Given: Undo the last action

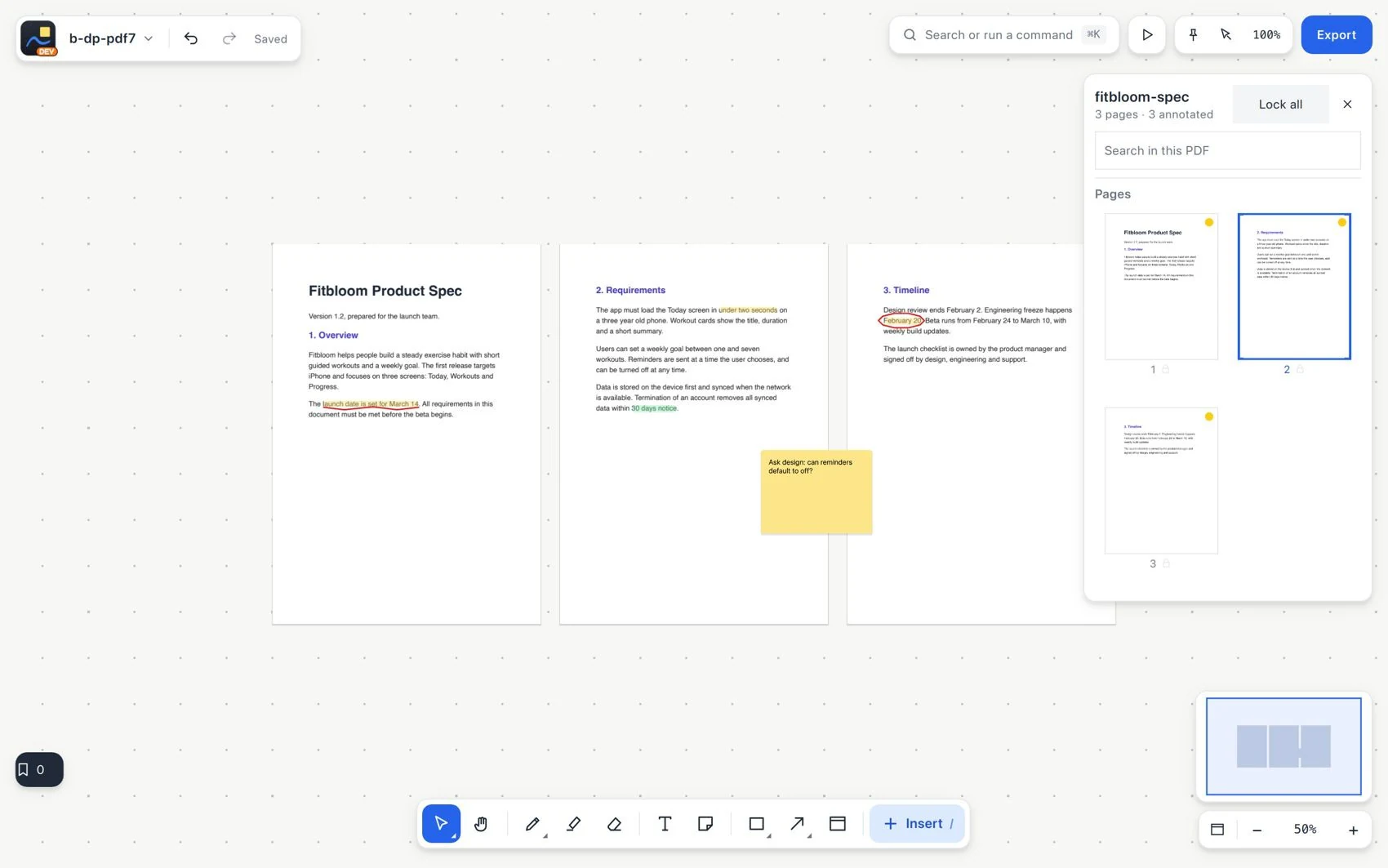Looking at the screenshot, I should click(x=191, y=38).
